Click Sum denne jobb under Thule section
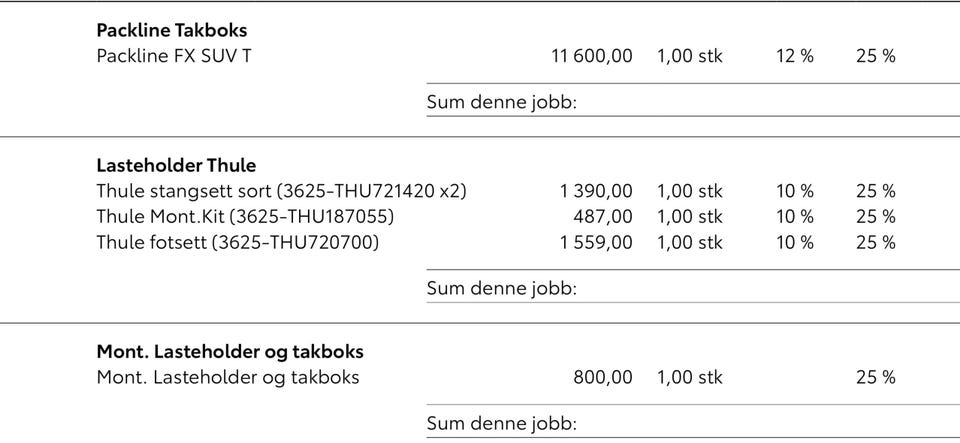The width and height of the screenshot is (960, 443). click(502, 288)
